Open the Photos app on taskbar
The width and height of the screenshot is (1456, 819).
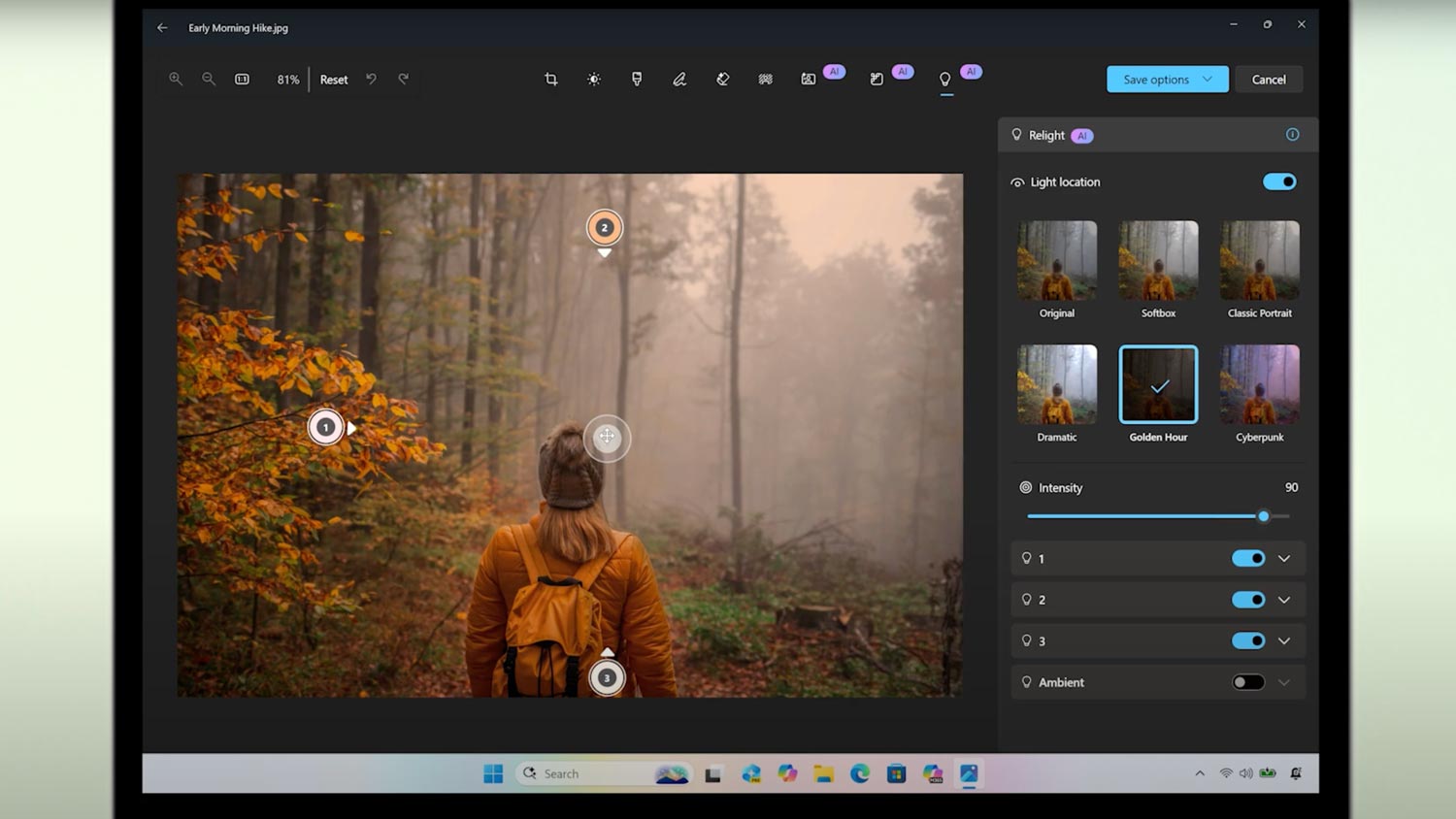(x=969, y=773)
